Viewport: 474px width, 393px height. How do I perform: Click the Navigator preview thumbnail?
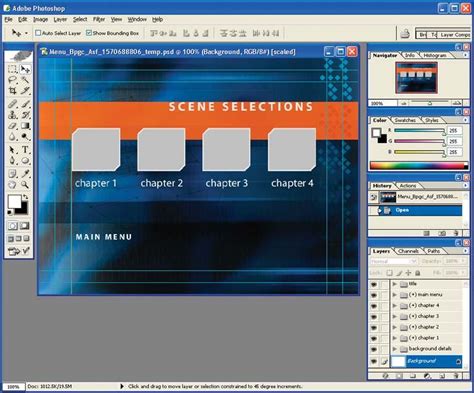coord(416,78)
